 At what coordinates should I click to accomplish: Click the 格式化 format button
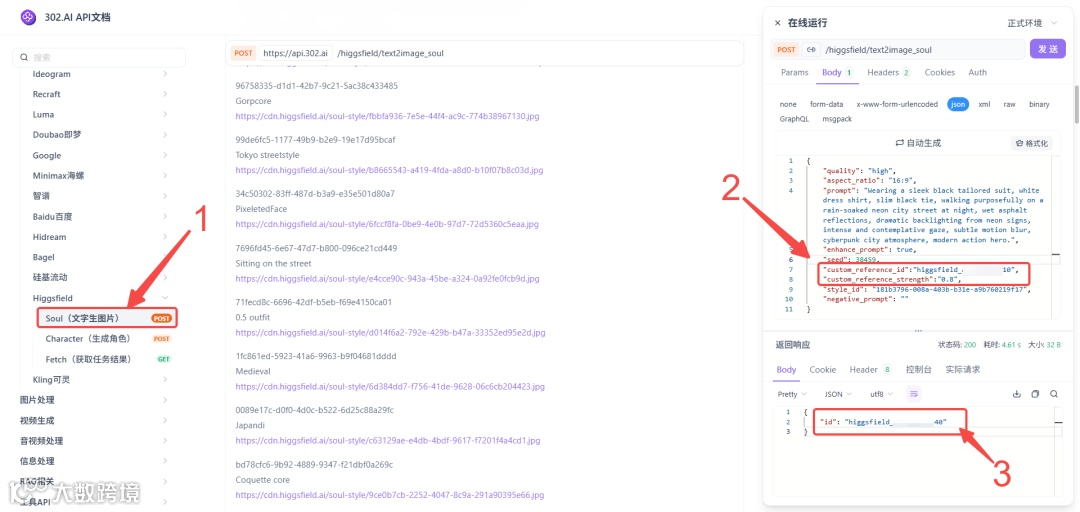point(1032,143)
